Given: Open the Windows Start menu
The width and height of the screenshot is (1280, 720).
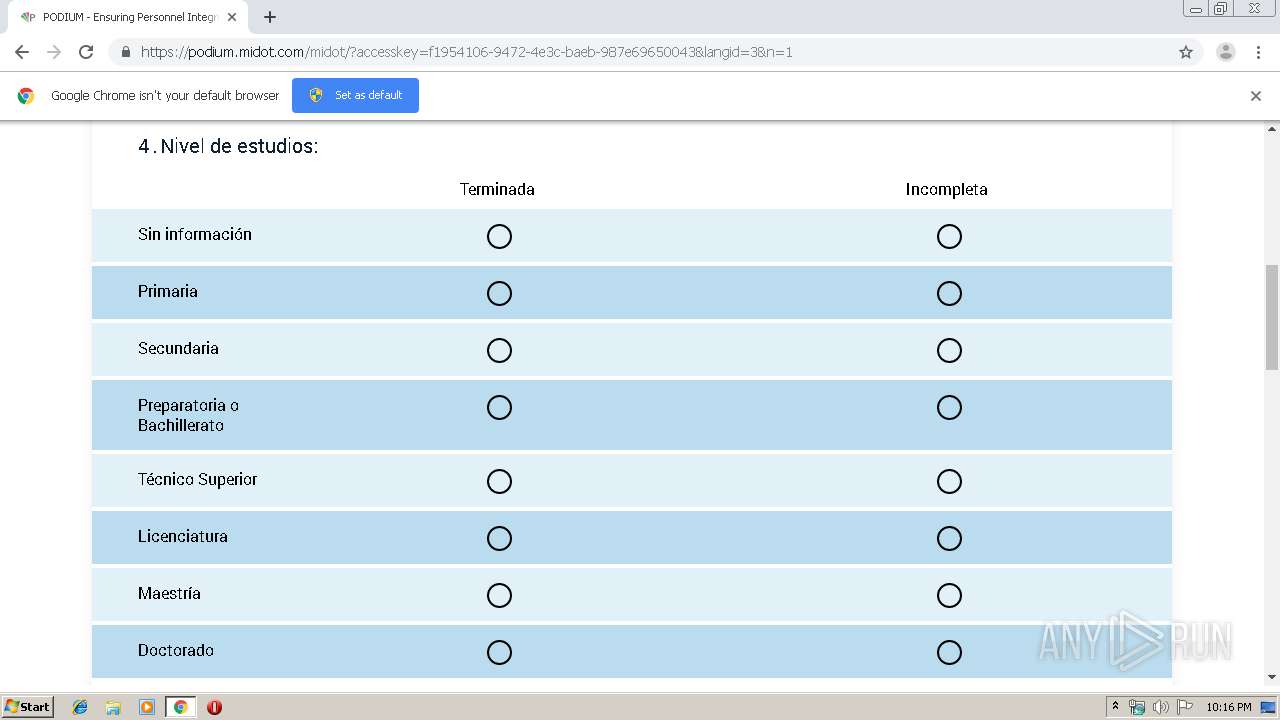Looking at the screenshot, I should [x=28, y=707].
